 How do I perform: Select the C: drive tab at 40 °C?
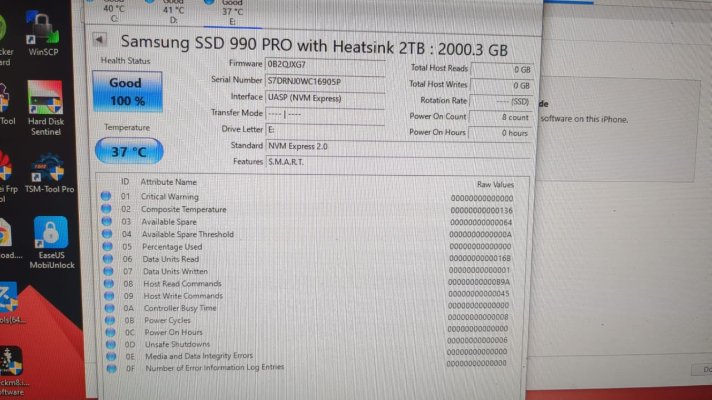114,11
